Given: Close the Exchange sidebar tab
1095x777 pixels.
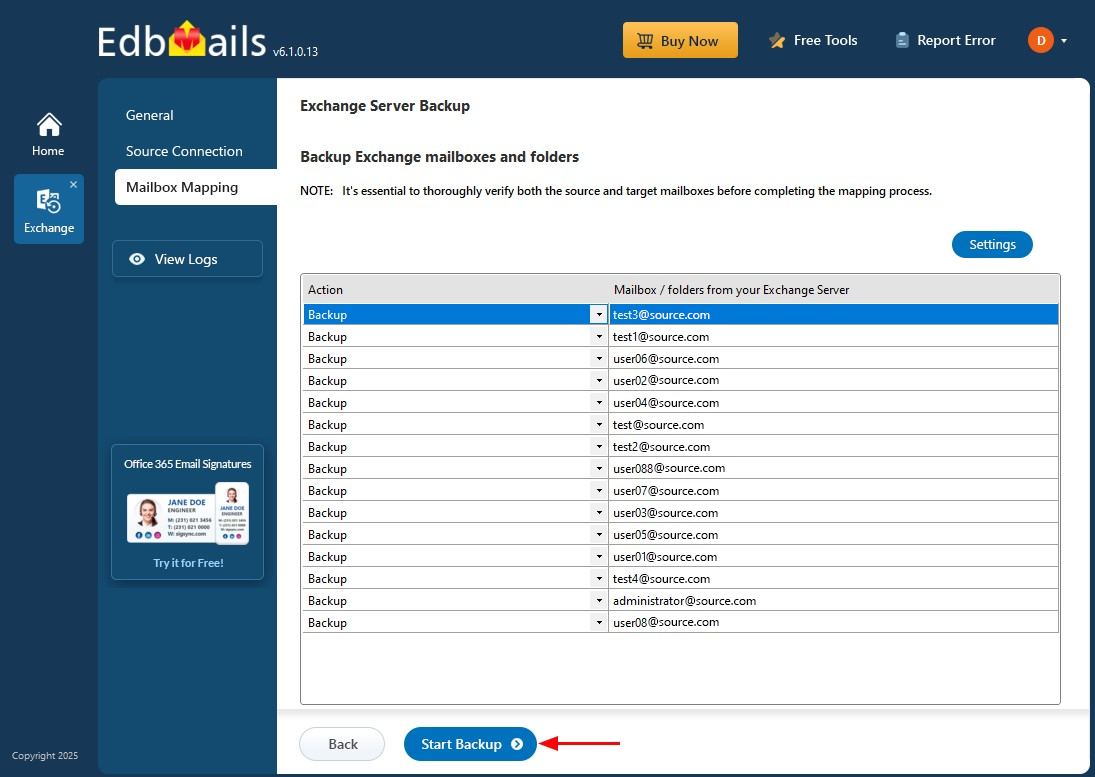Looking at the screenshot, I should pos(73,184).
